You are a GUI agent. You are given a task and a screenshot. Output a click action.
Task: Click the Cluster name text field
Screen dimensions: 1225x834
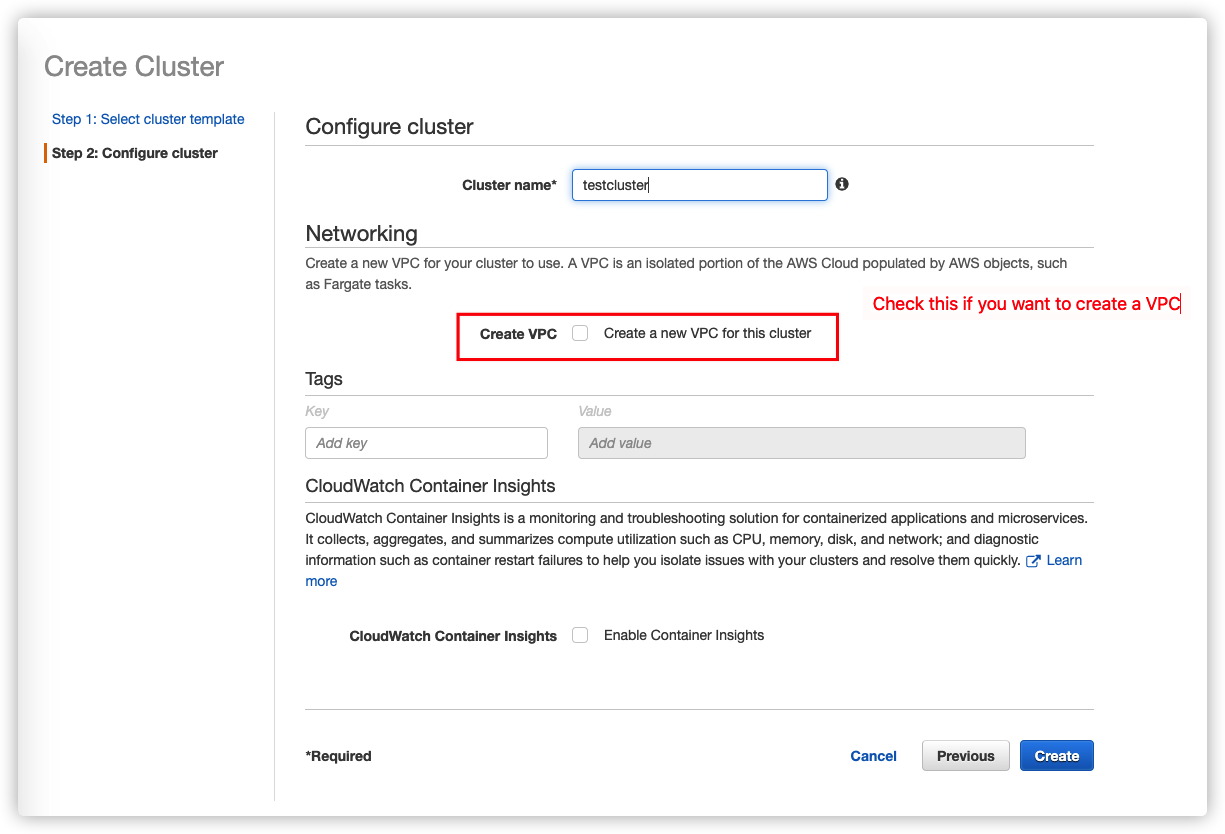click(699, 185)
